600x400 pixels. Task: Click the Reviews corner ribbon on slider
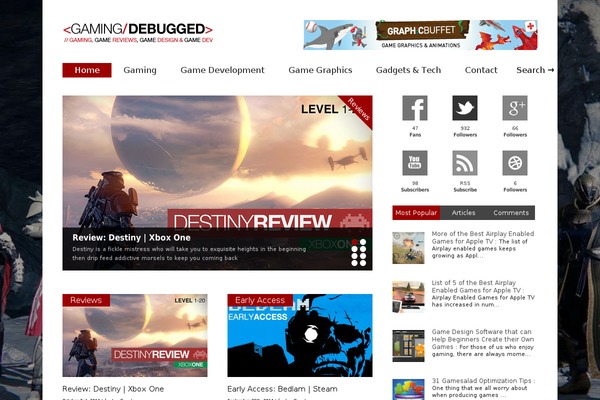click(x=359, y=109)
